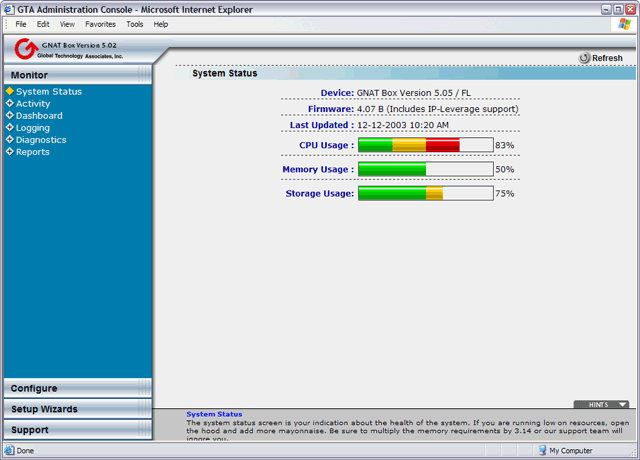The height and width of the screenshot is (460, 640).
Task: Click the Done status bar text
Action: coord(25,451)
